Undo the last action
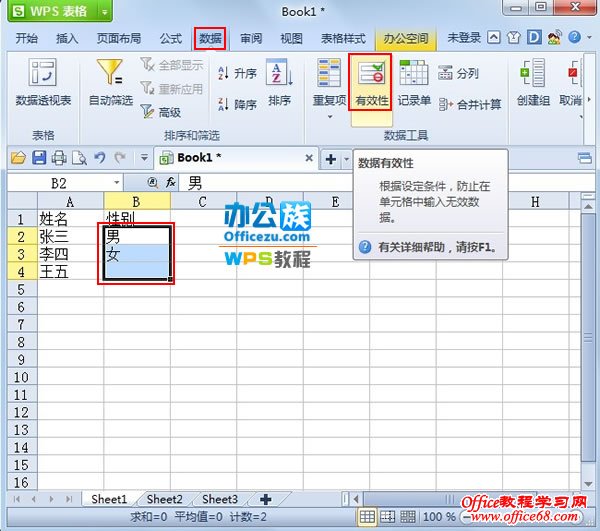 point(100,158)
